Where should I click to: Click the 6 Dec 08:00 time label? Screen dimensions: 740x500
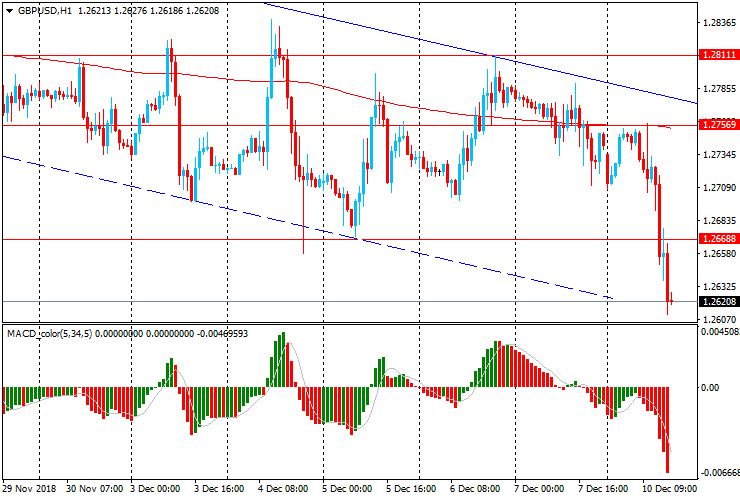[473, 489]
